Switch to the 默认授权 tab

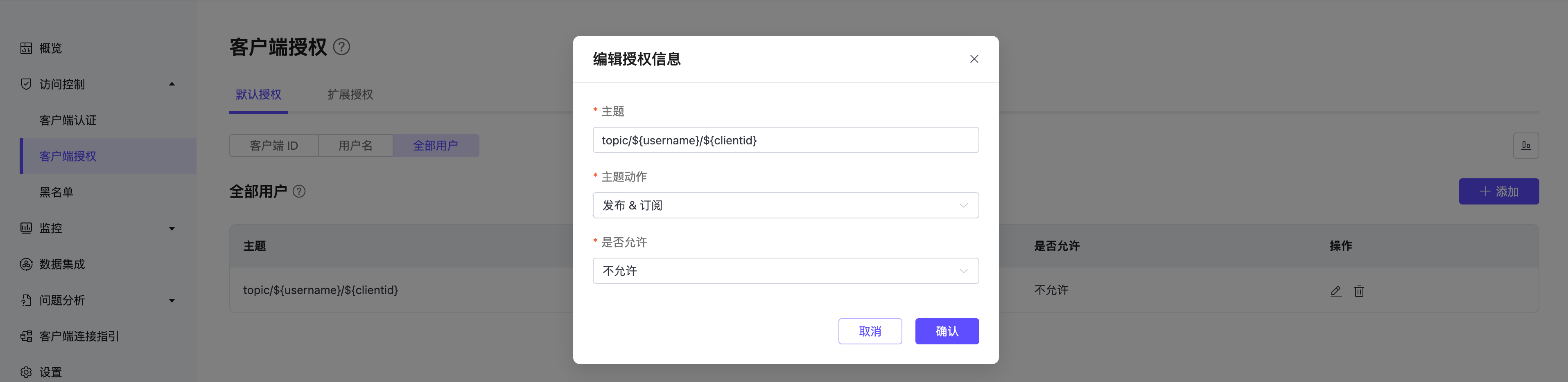click(259, 95)
